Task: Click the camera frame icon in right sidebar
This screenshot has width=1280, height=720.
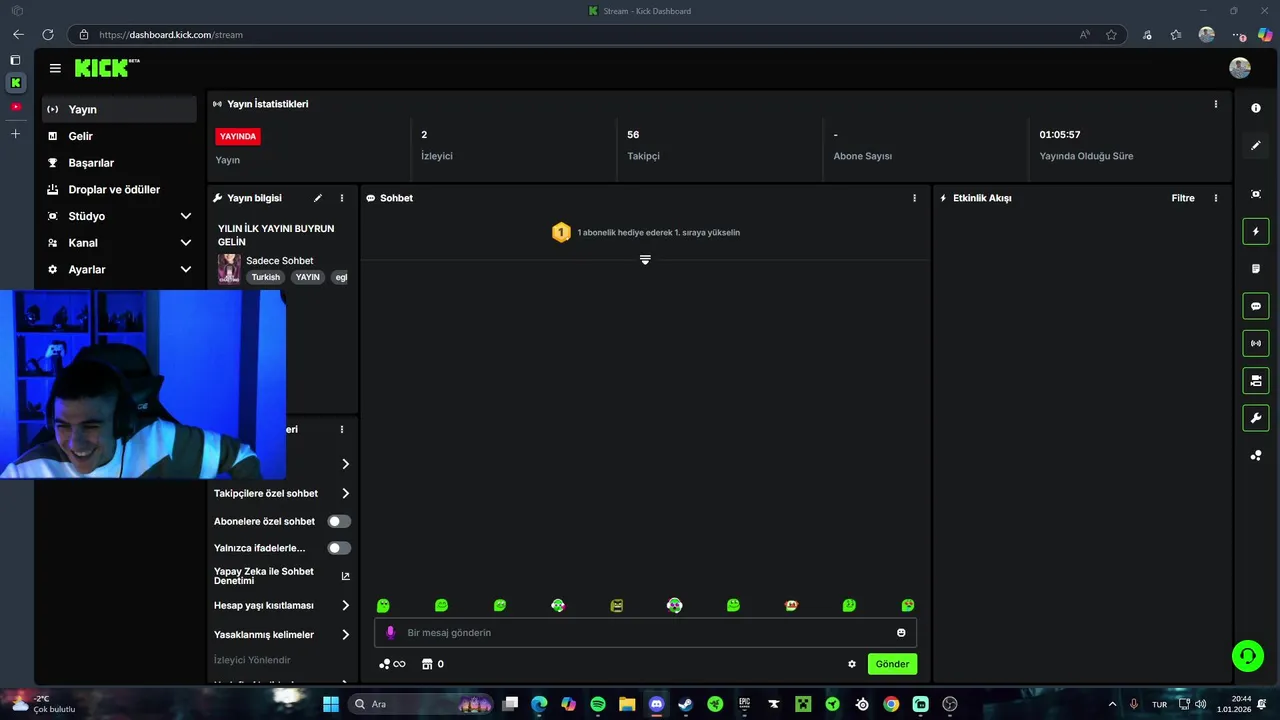Action: [1256, 194]
